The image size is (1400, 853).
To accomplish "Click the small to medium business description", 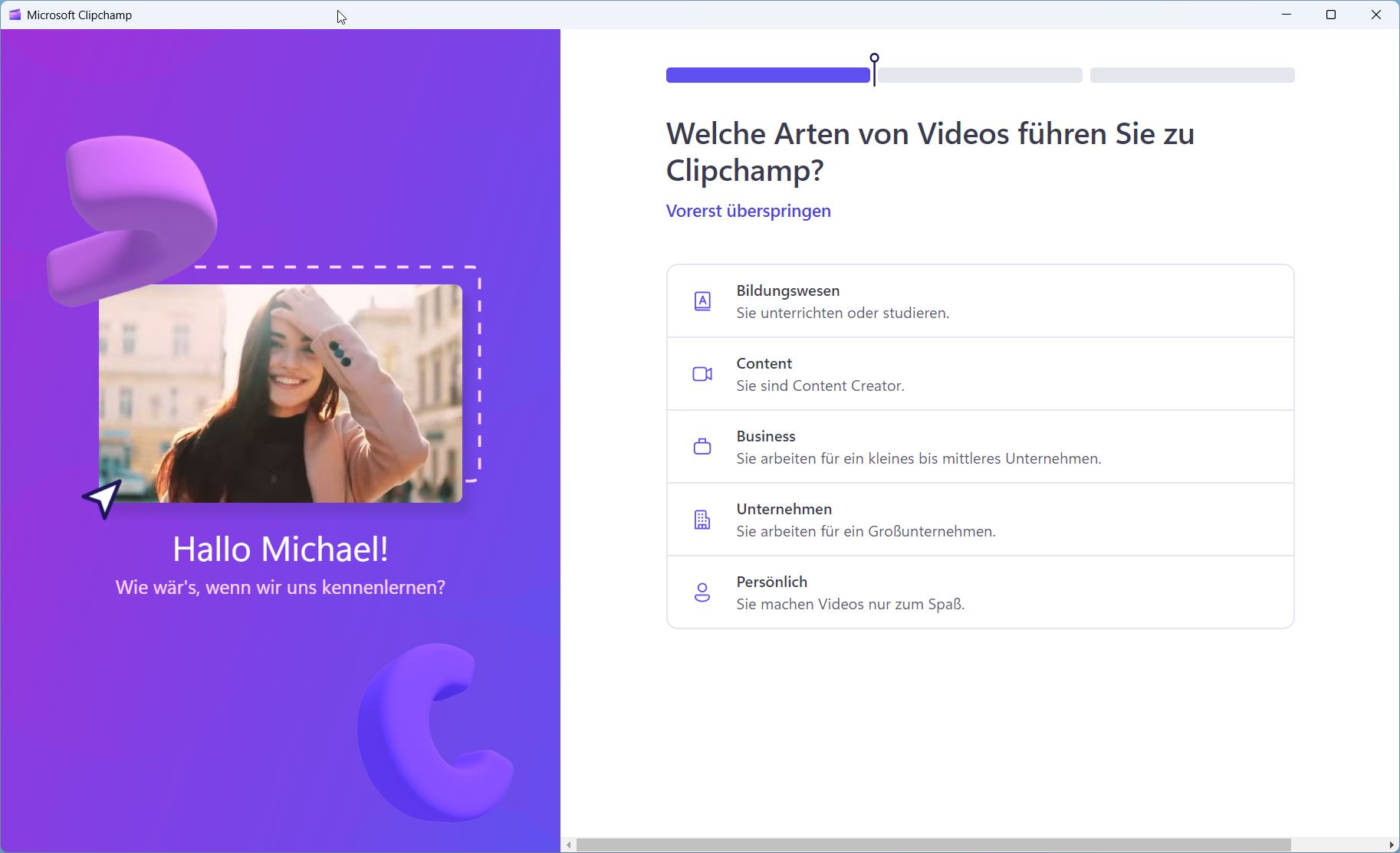I will tap(919, 458).
